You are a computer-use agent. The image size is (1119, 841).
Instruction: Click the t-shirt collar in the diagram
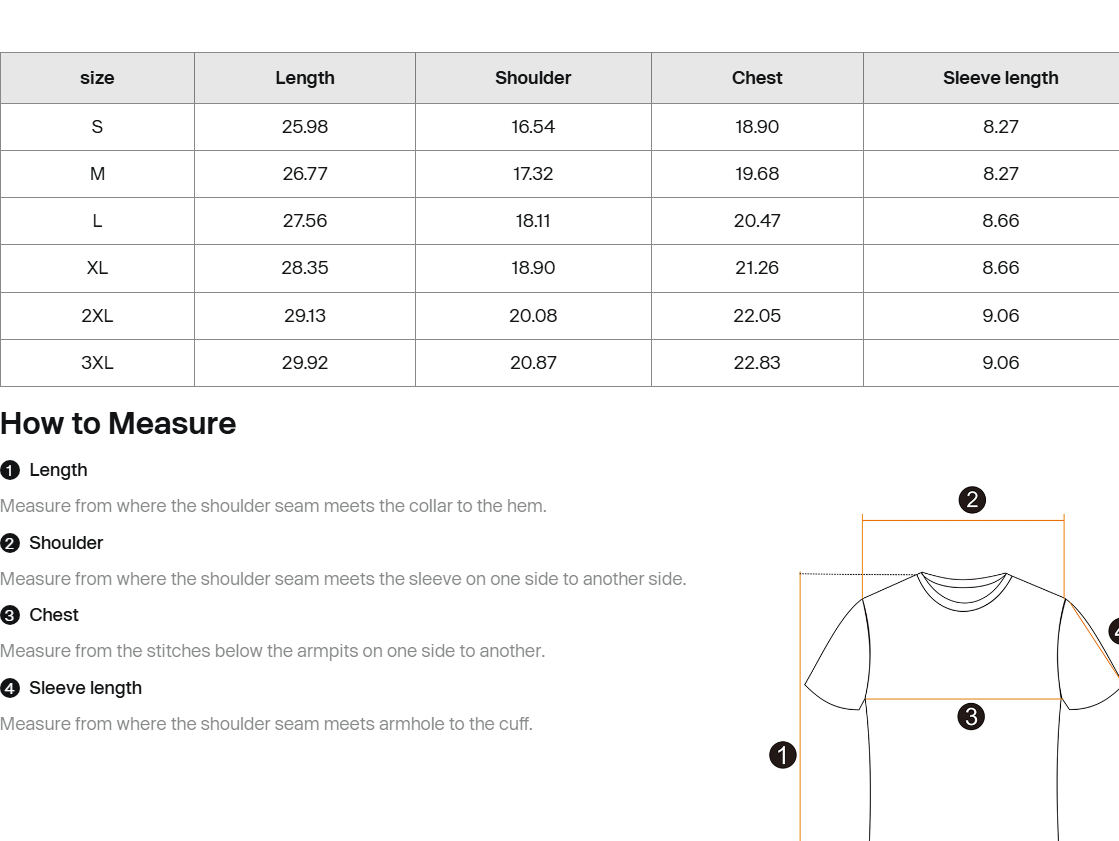(963, 590)
